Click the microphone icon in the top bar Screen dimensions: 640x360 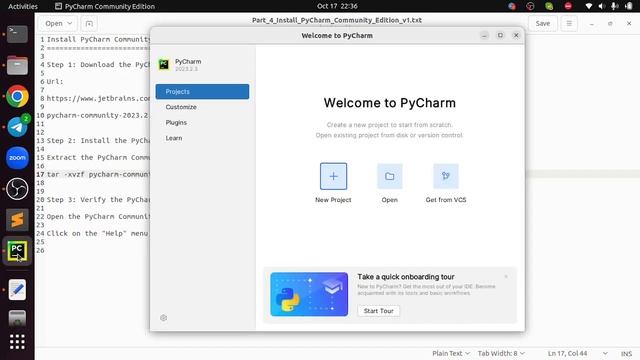[614, 6]
